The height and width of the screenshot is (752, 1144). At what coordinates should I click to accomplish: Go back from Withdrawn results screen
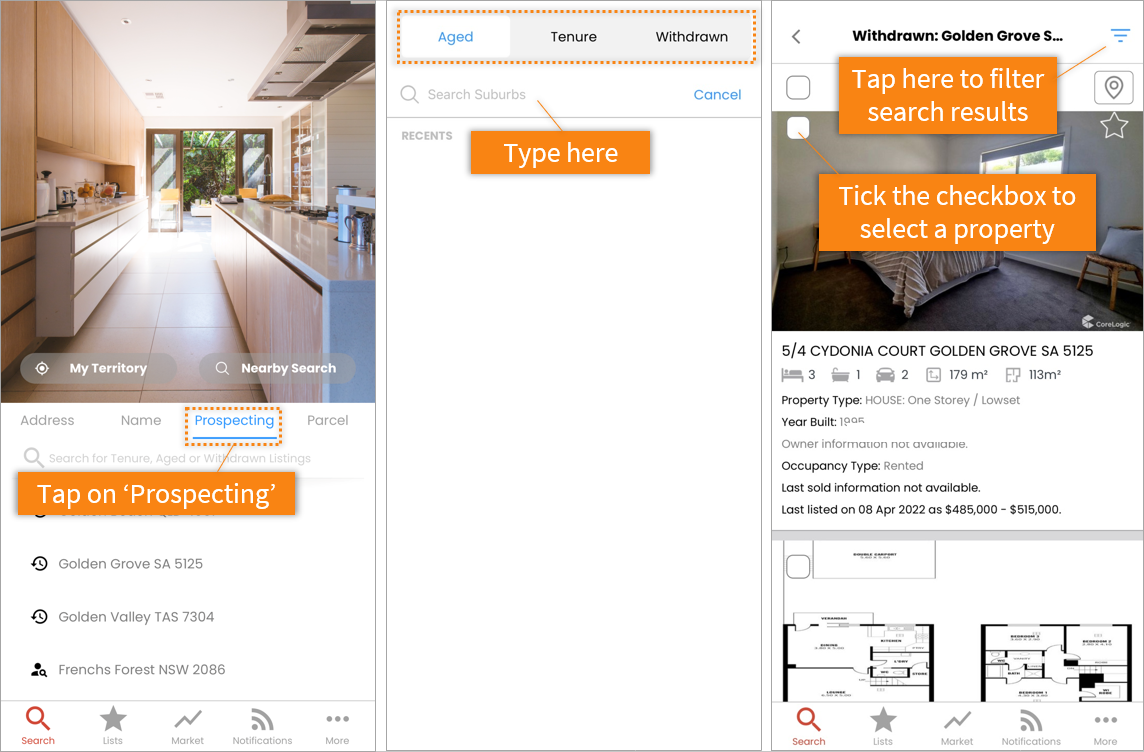[796, 36]
